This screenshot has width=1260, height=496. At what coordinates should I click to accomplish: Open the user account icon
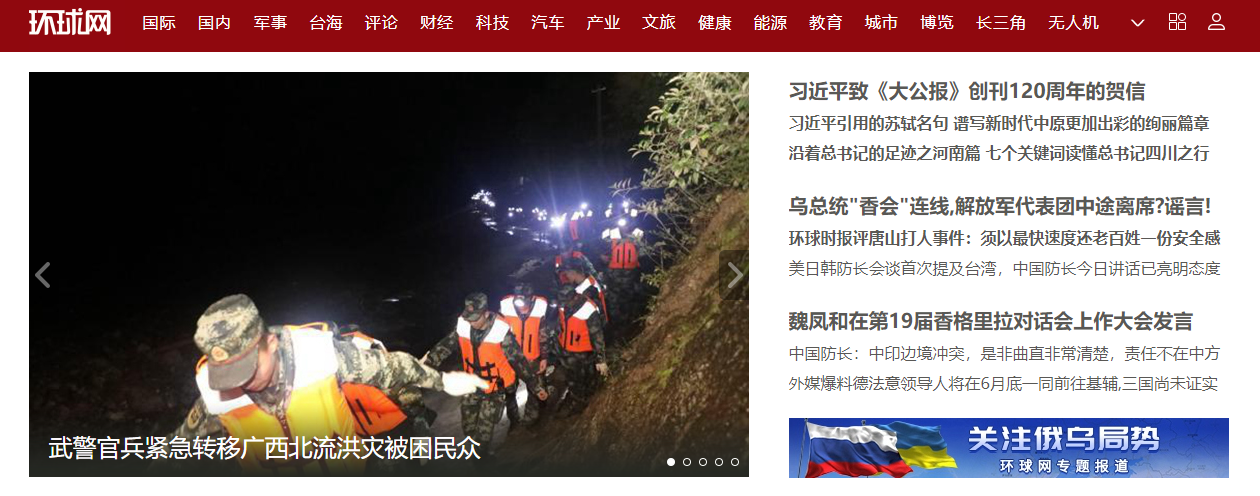click(x=1216, y=22)
